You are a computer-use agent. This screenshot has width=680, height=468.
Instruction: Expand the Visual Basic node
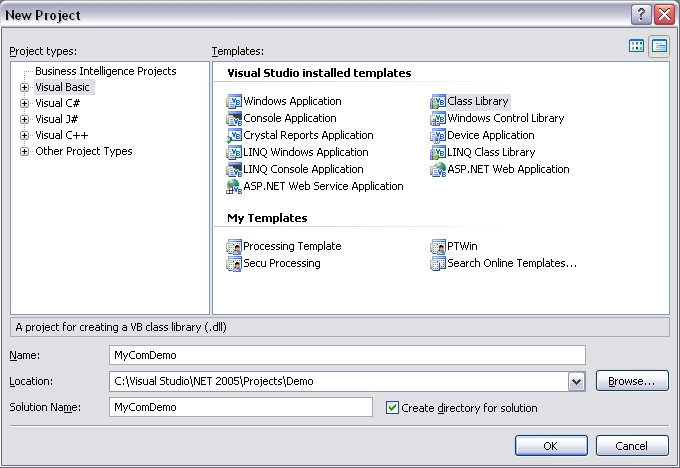pos(24,87)
